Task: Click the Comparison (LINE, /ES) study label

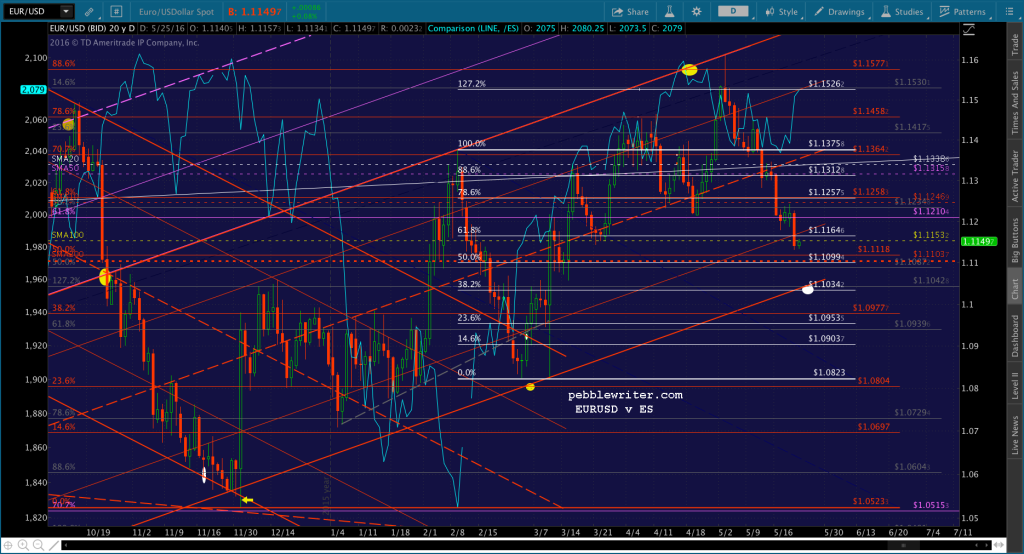Action: (473, 29)
